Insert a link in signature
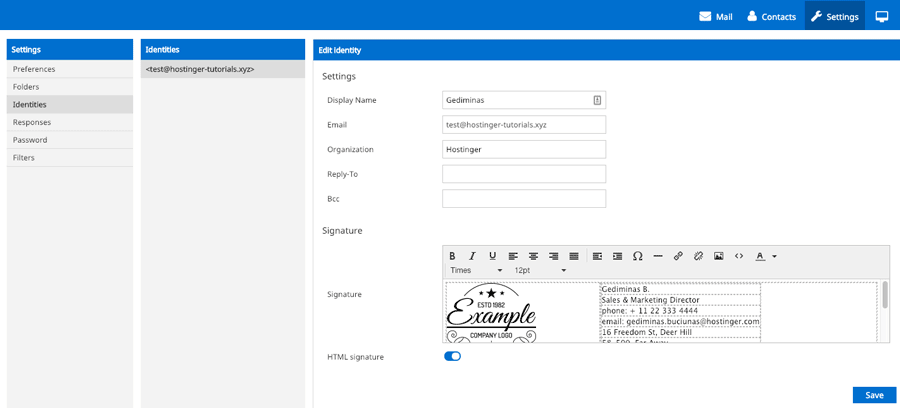The image size is (900, 408). (678, 256)
